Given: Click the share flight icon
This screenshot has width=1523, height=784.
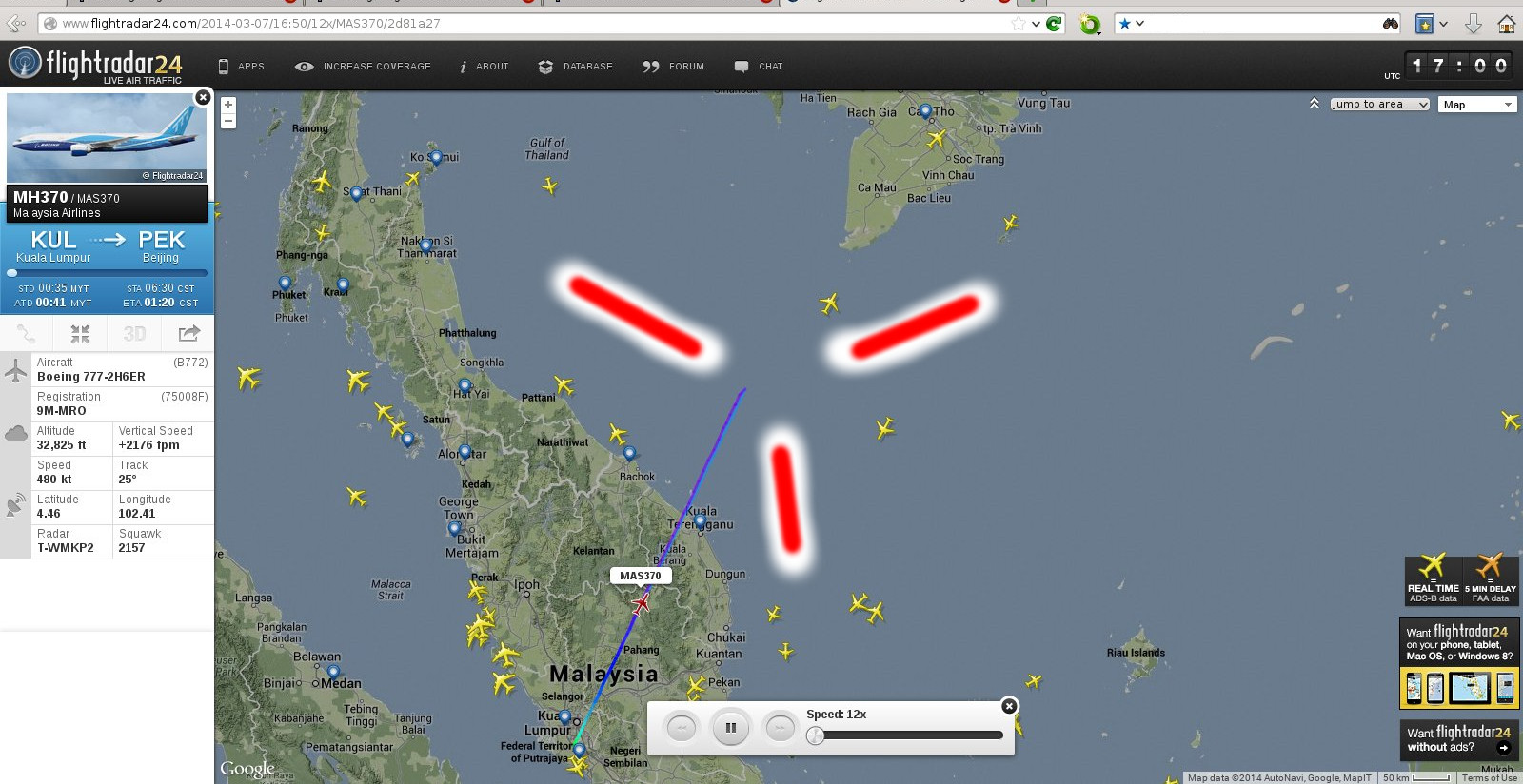Looking at the screenshot, I should click(188, 334).
